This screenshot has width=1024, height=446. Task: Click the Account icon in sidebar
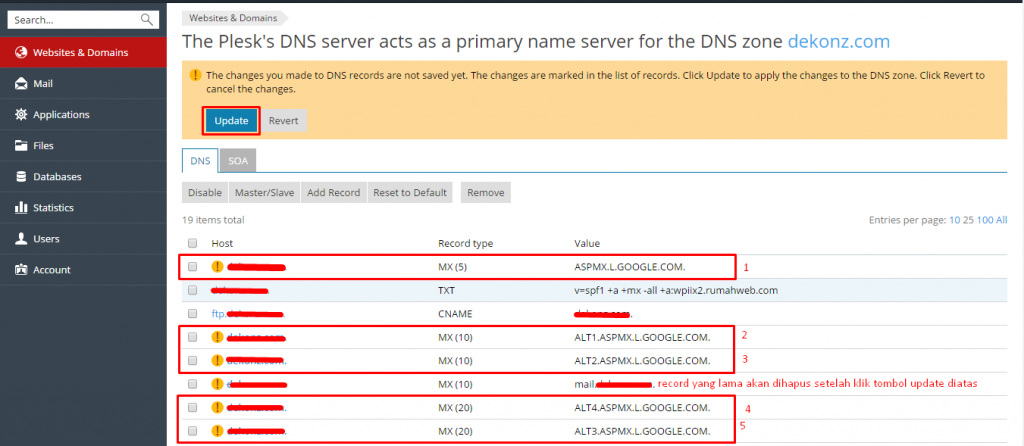coord(21,270)
